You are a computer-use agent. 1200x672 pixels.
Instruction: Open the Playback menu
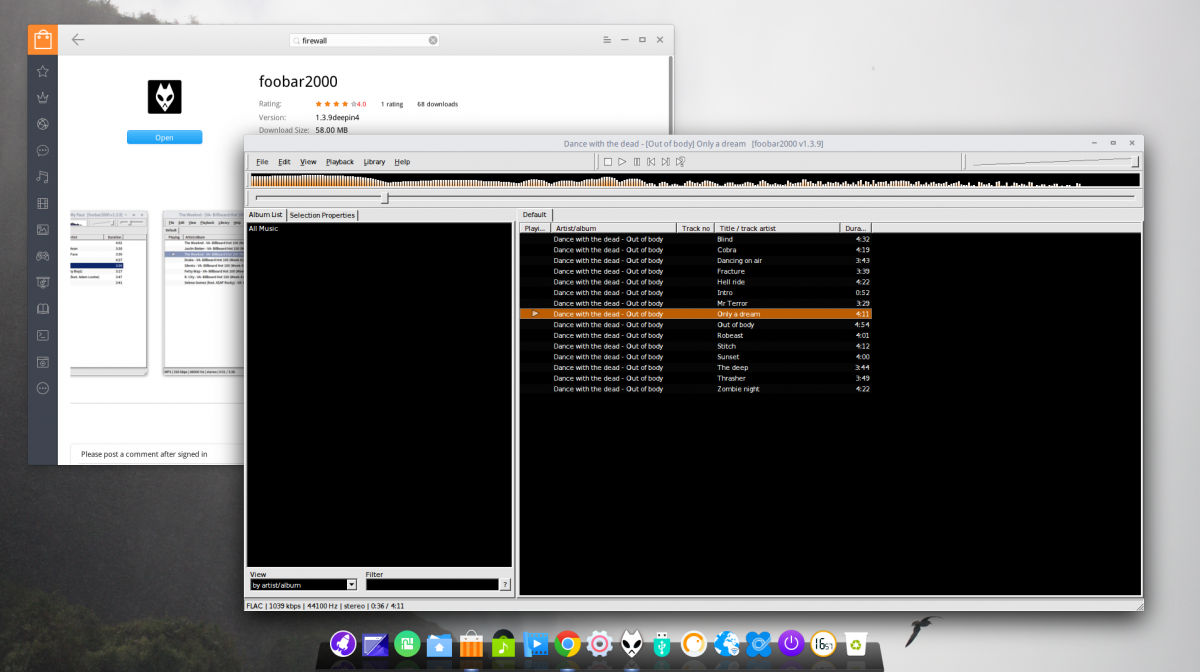pos(340,162)
